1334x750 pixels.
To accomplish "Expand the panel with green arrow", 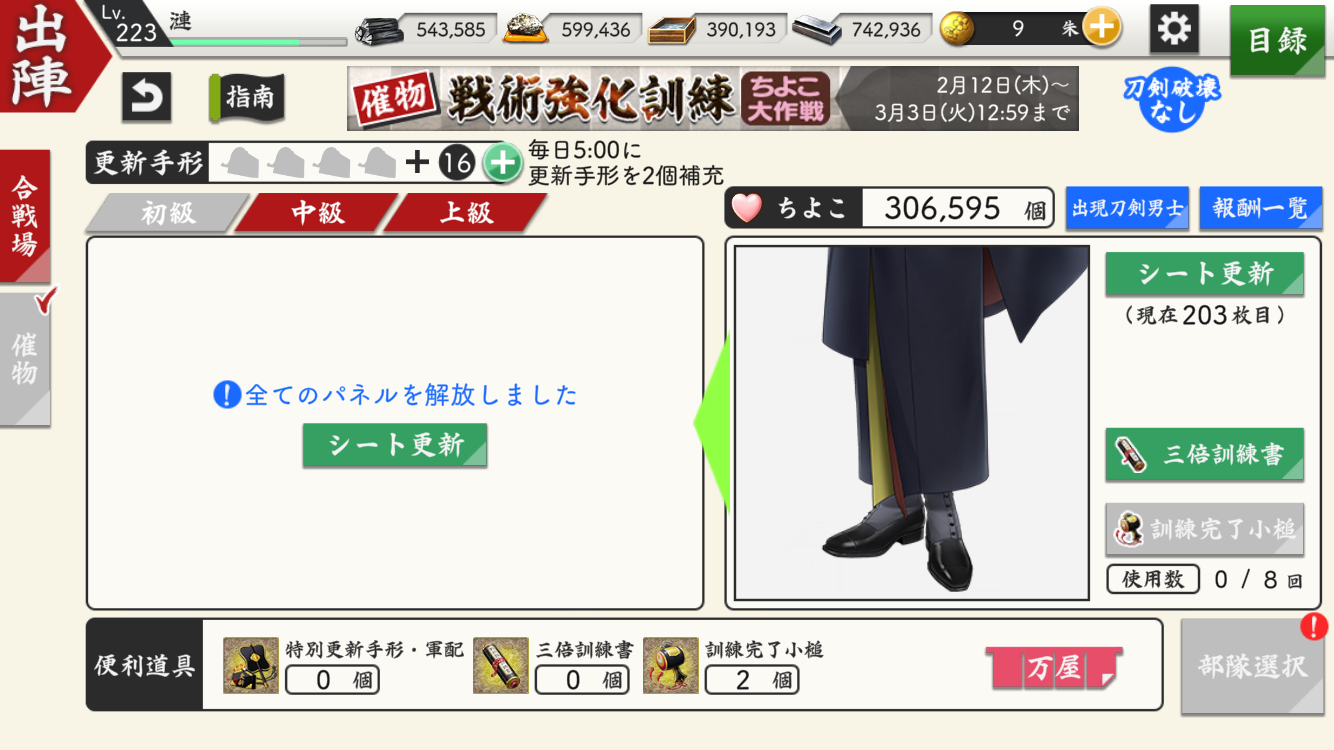I will [712, 424].
